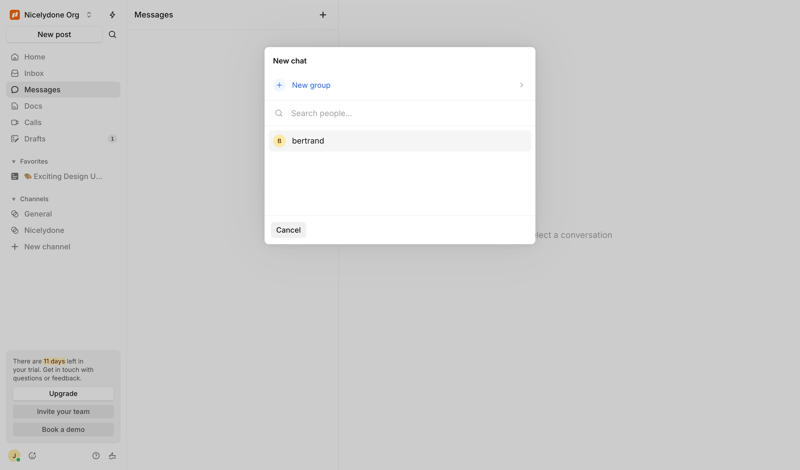Open the help question mark icon

(96, 456)
